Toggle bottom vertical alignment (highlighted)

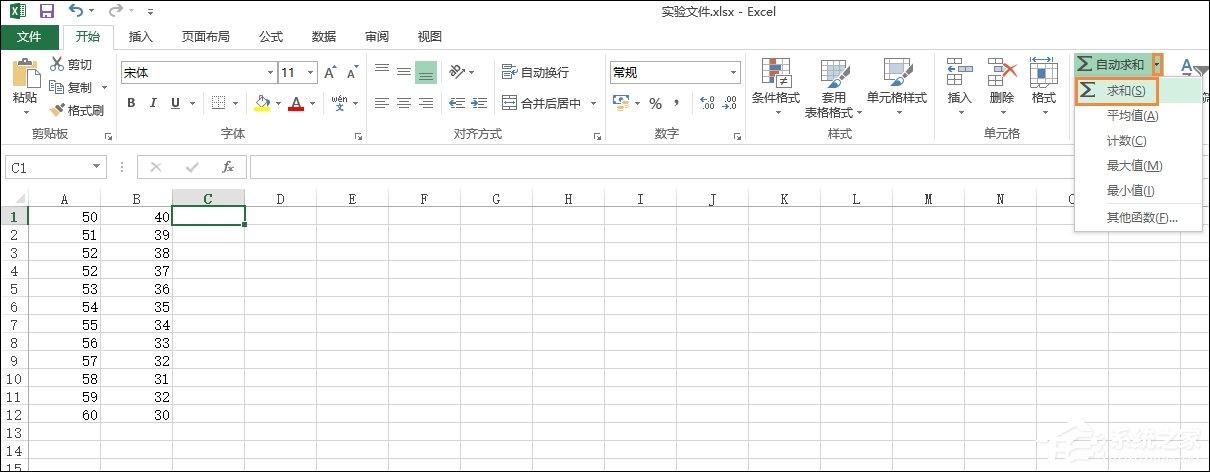426,72
